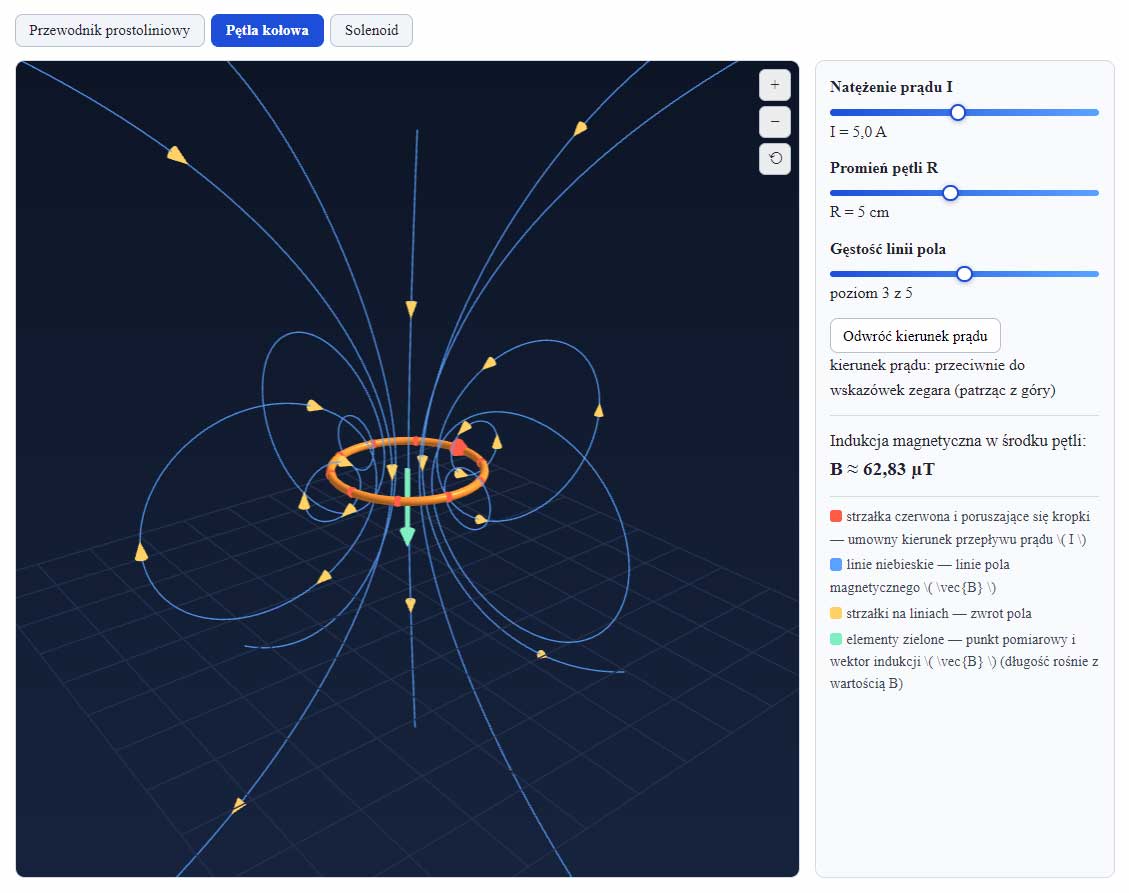Click the Promień pętli R label

(x=884, y=168)
